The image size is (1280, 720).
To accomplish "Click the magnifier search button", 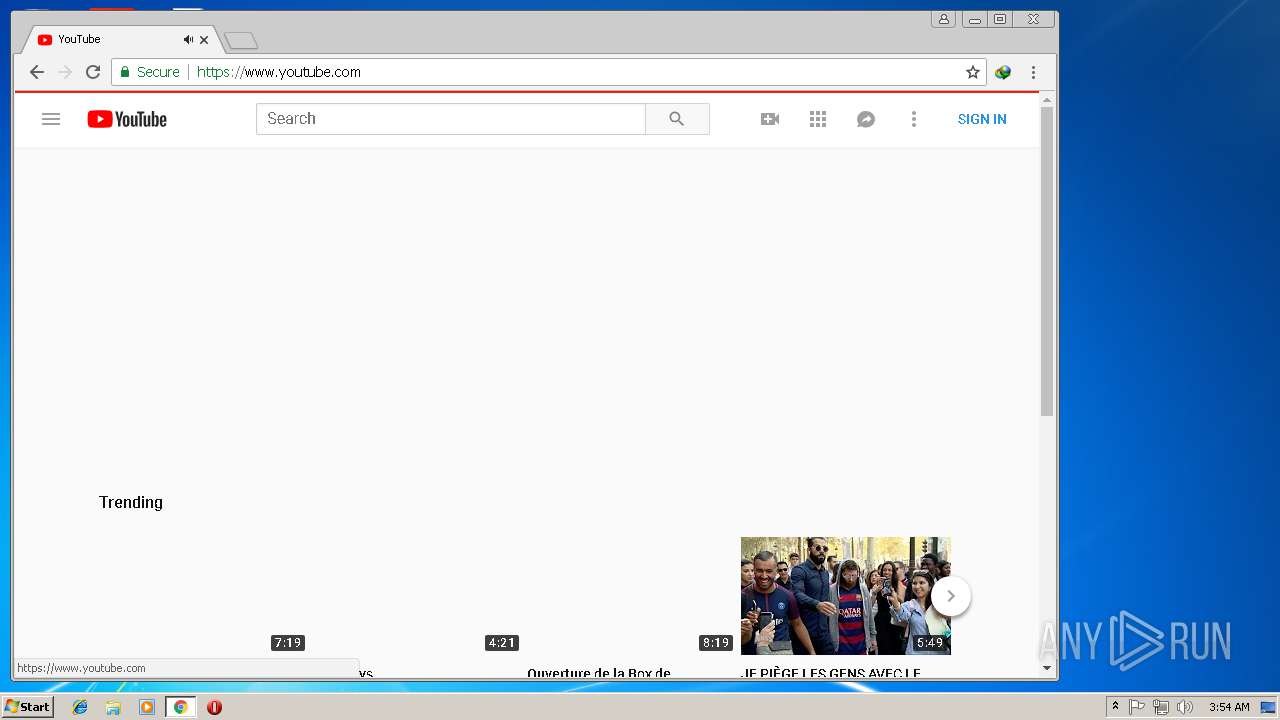I will [x=677, y=119].
